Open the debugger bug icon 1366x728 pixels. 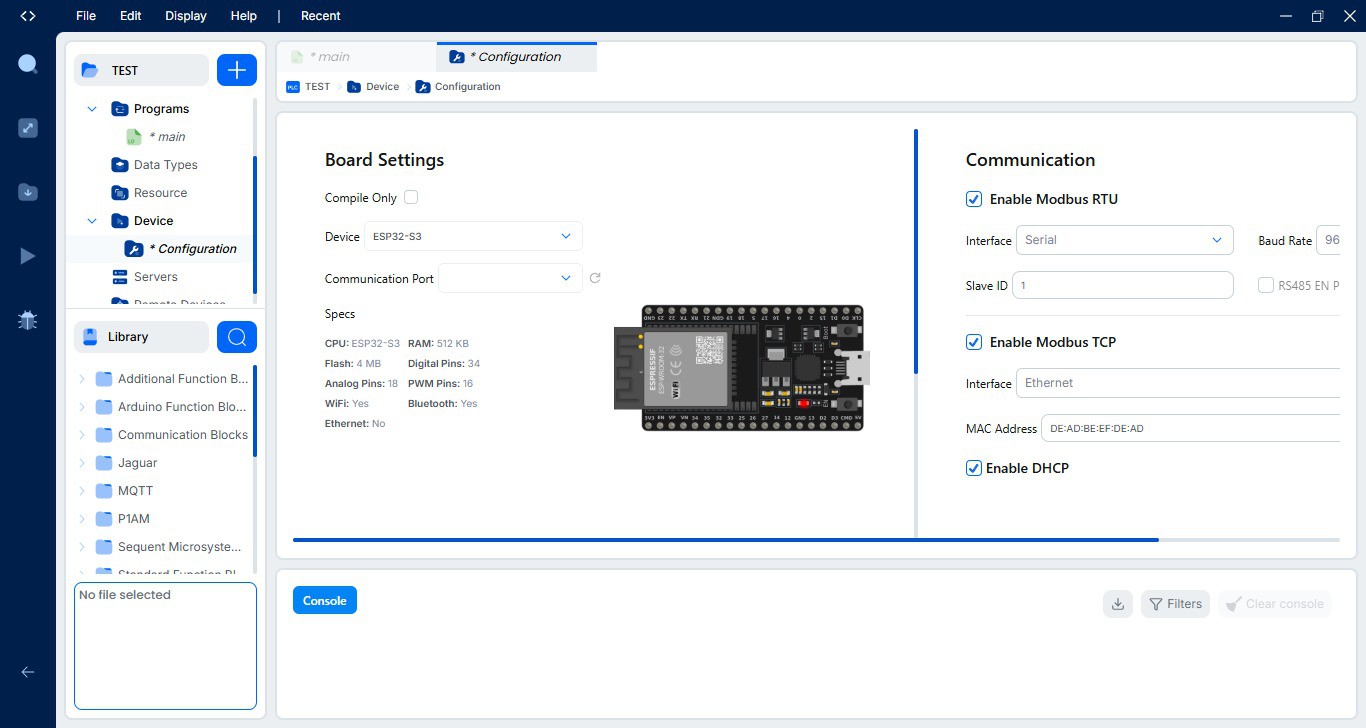coord(28,320)
